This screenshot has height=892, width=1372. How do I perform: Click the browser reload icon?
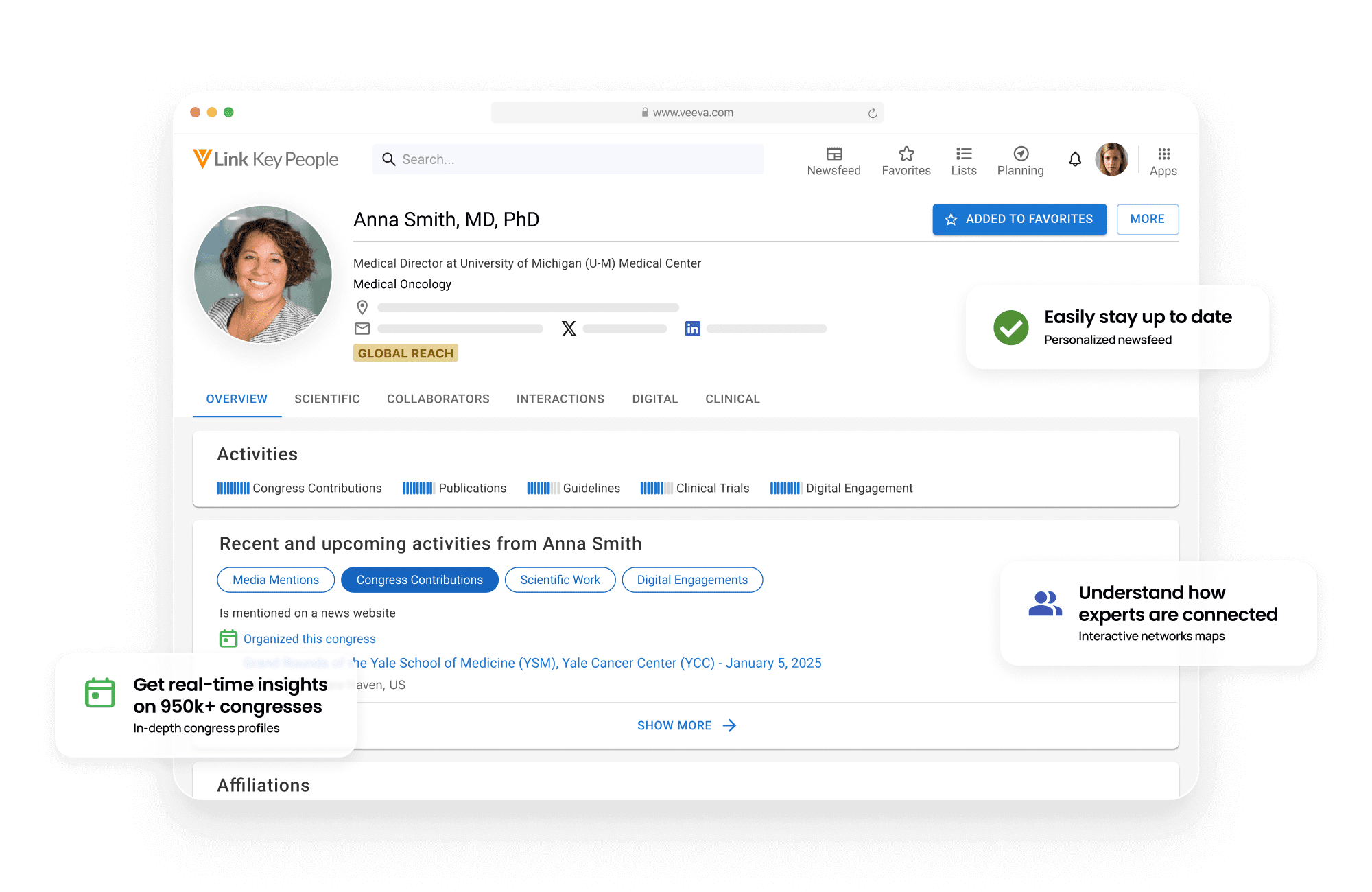click(x=872, y=113)
